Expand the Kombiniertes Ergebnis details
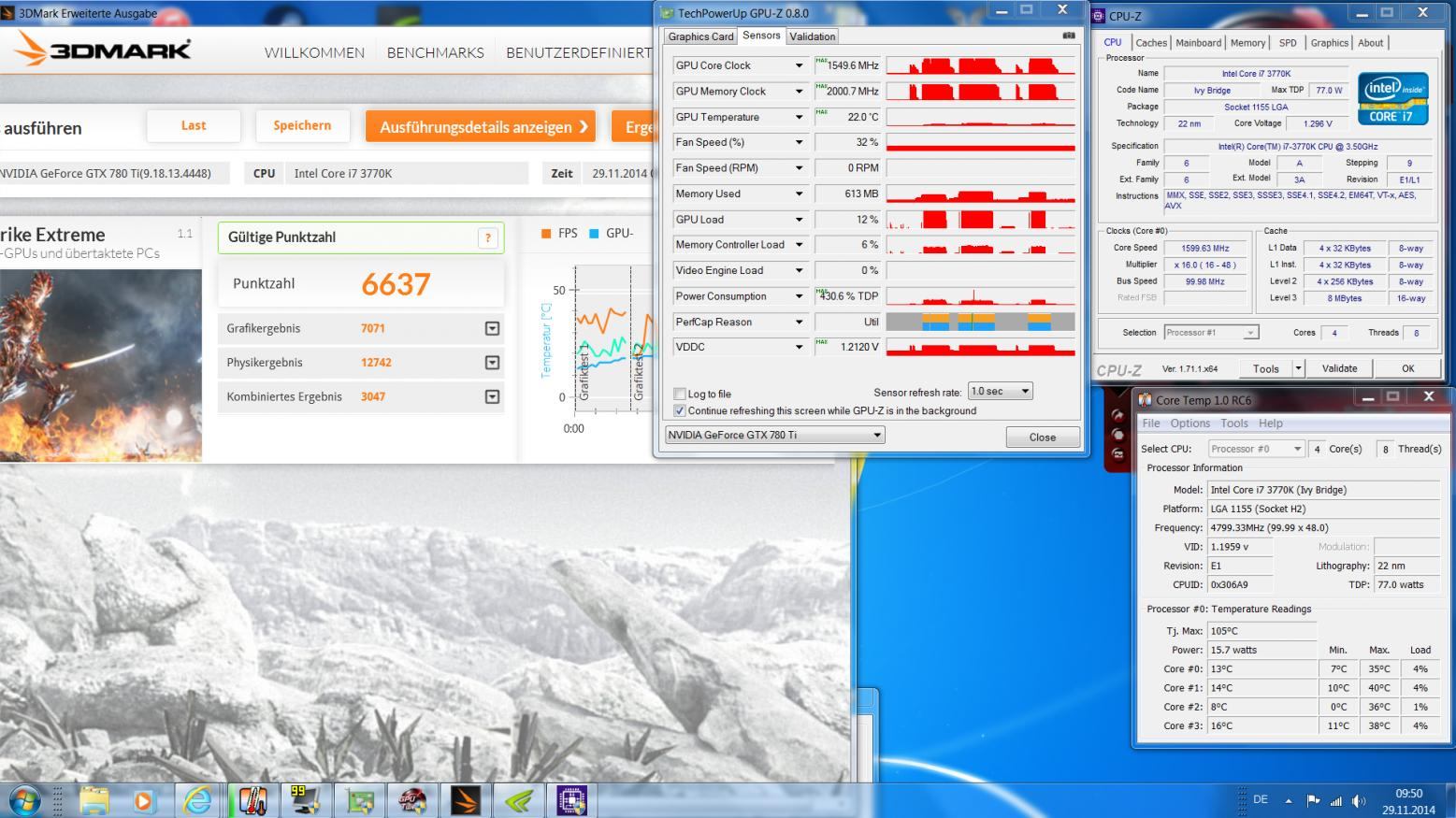 coord(492,396)
